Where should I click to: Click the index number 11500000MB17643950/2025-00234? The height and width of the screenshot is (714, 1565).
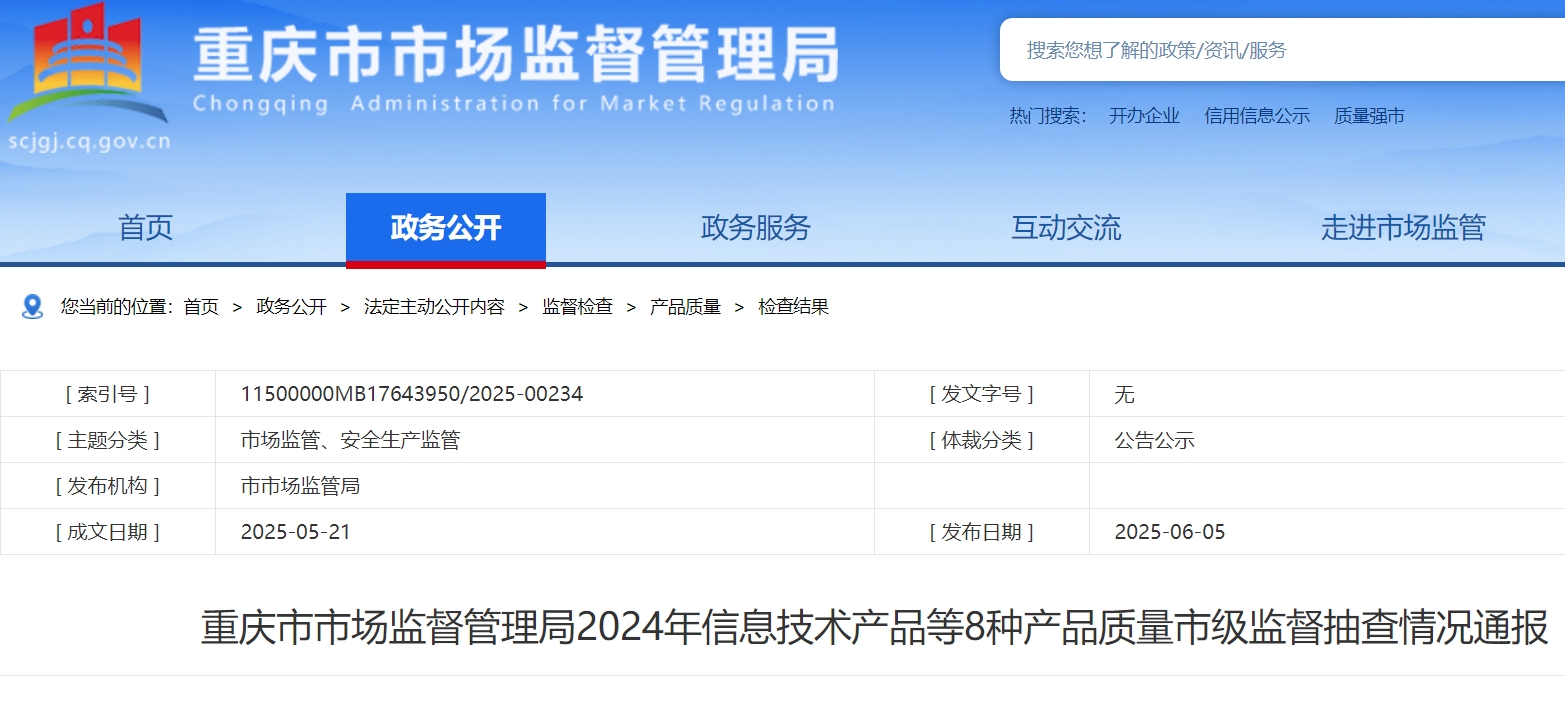(x=412, y=394)
